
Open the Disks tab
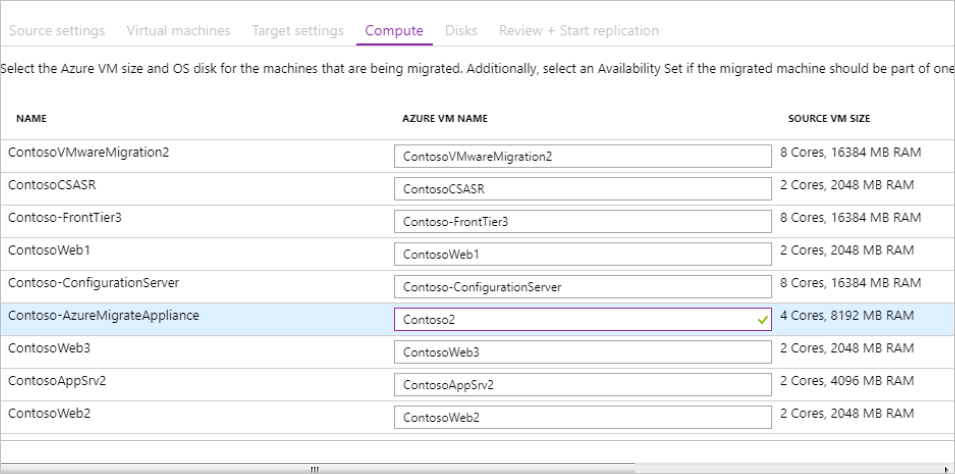pos(461,30)
